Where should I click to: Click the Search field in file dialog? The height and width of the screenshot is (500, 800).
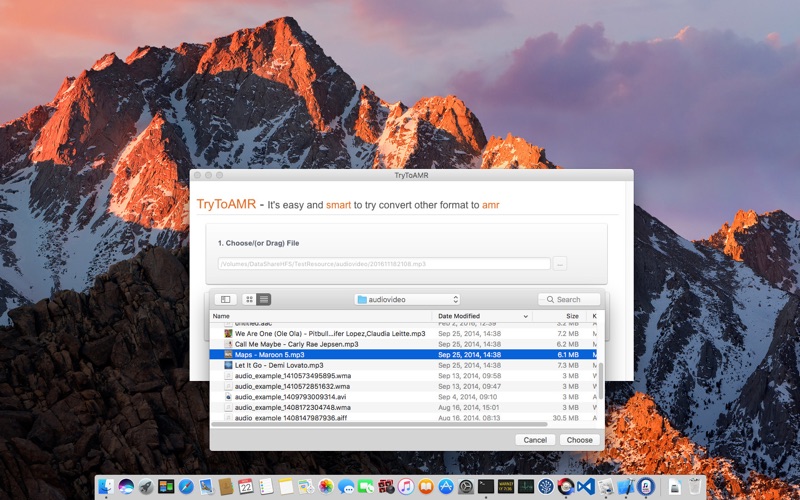(569, 299)
